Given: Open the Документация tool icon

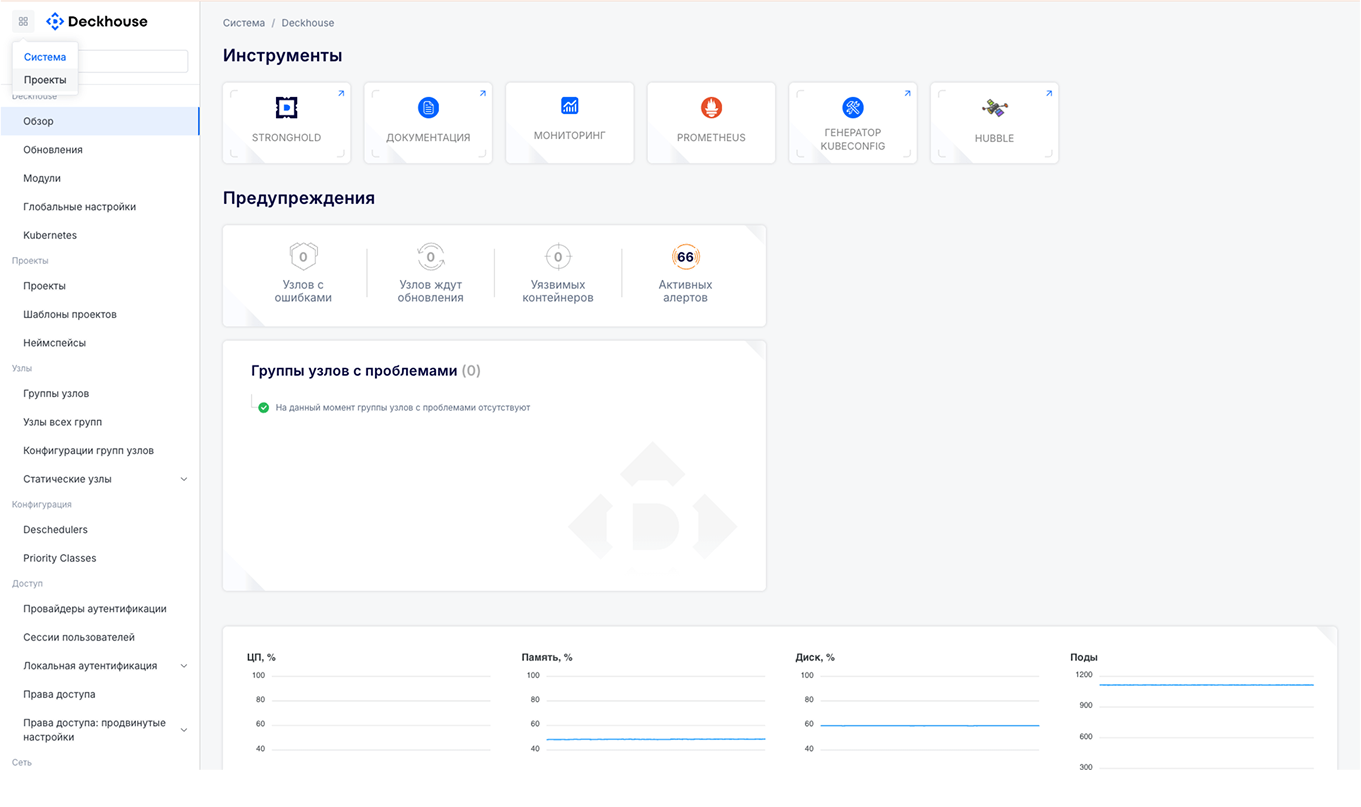Looking at the screenshot, I should (428, 108).
